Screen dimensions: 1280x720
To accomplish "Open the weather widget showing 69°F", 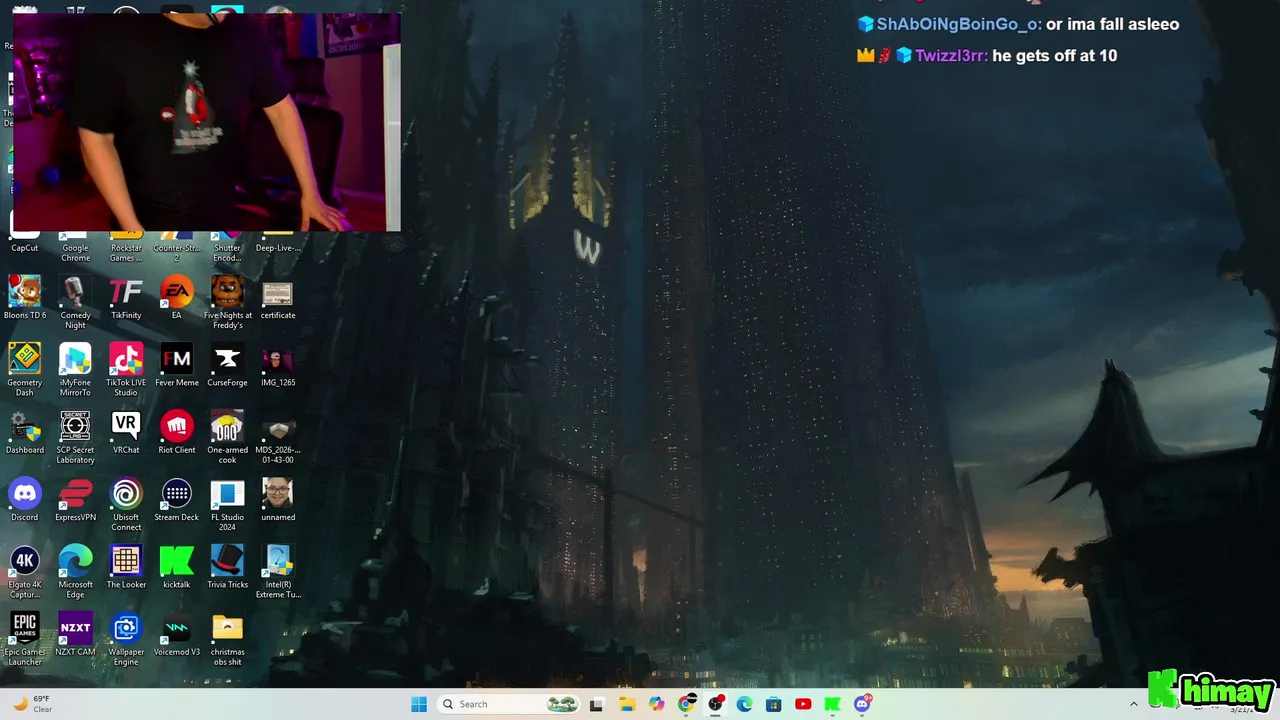I will pos(32,704).
